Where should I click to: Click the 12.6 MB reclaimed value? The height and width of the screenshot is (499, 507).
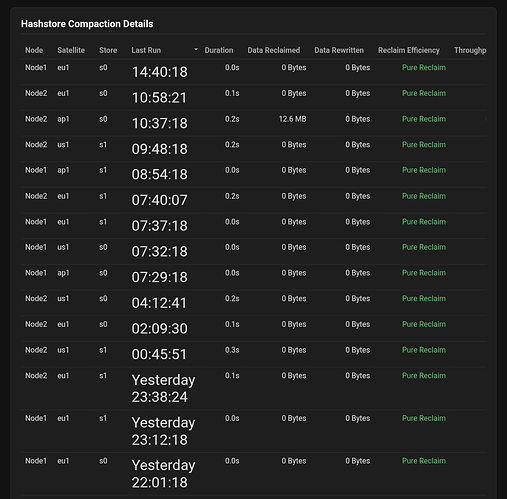tap(292, 119)
